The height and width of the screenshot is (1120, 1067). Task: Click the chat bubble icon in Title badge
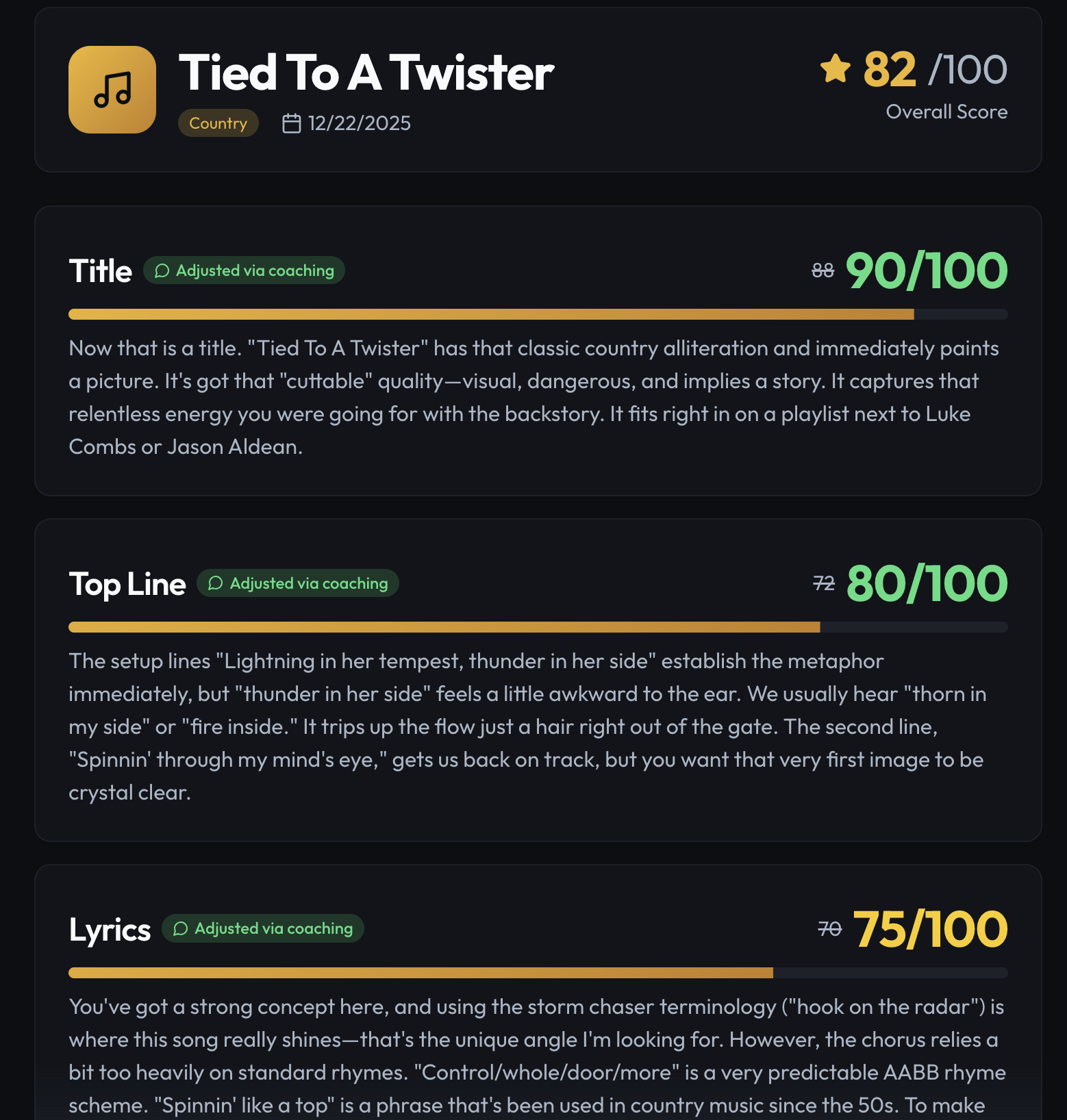coord(162,270)
